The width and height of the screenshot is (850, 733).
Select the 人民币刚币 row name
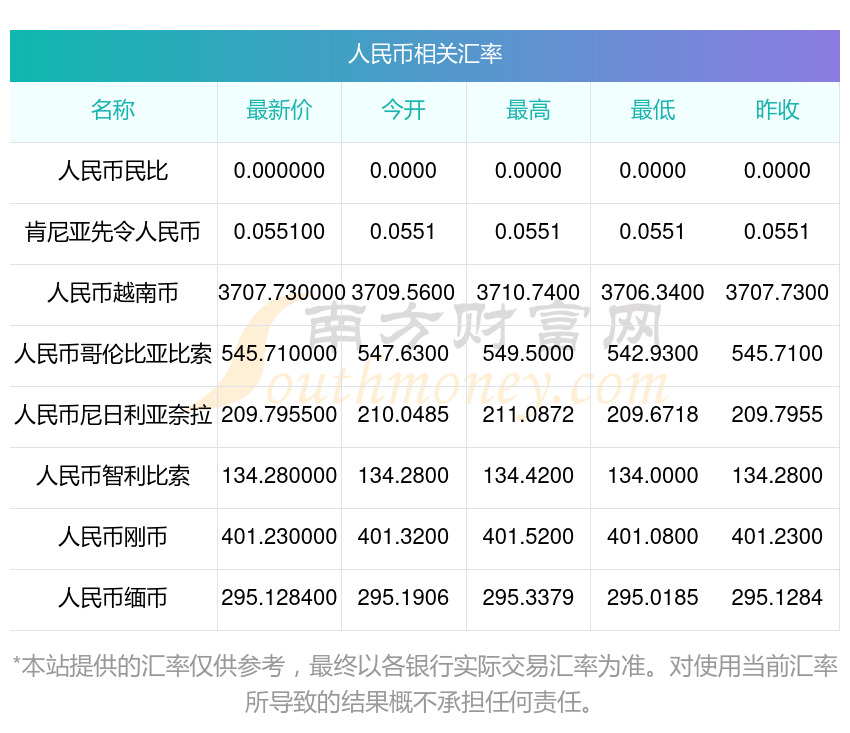113,537
